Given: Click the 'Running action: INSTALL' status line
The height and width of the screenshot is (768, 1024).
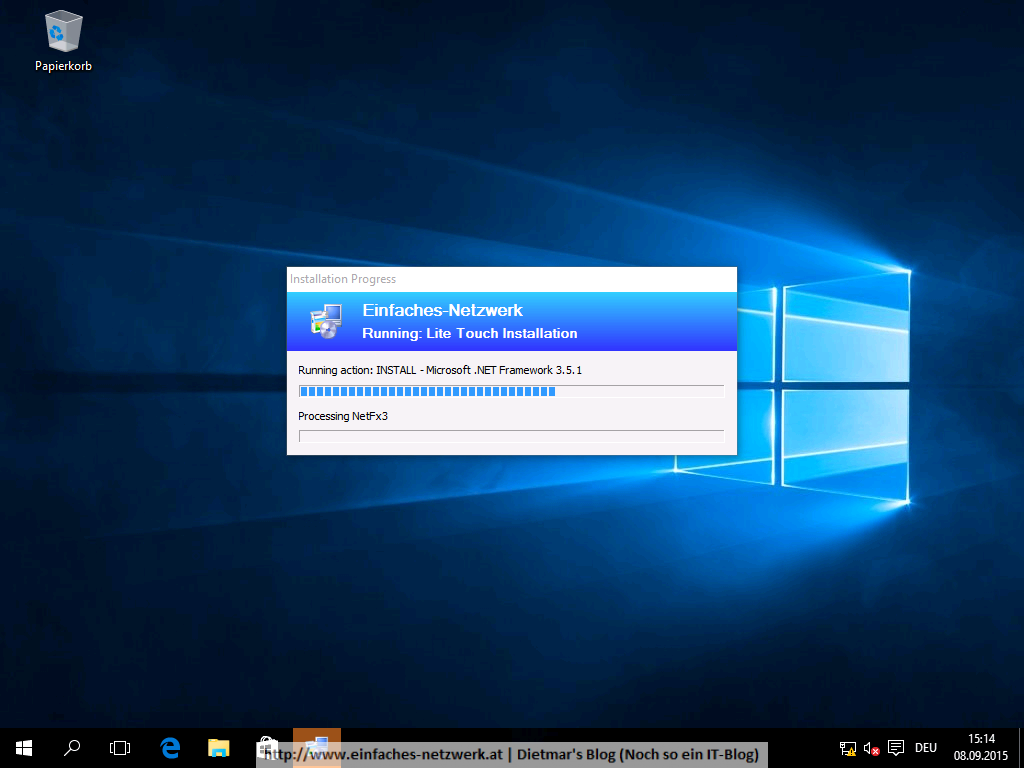Looking at the screenshot, I should pos(440,370).
